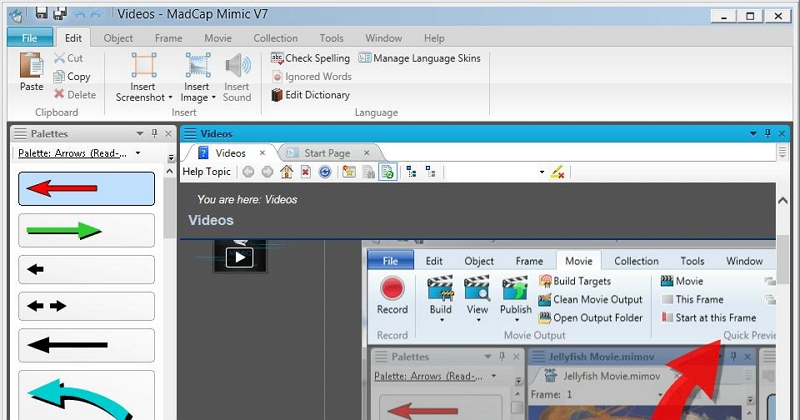Switch to the Collection ribbon tab
This screenshot has width=800, height=420.
(x=276, y=38)
